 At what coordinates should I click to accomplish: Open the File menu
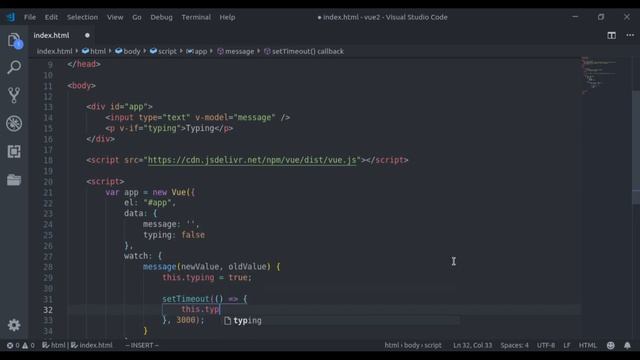(30, 17)
